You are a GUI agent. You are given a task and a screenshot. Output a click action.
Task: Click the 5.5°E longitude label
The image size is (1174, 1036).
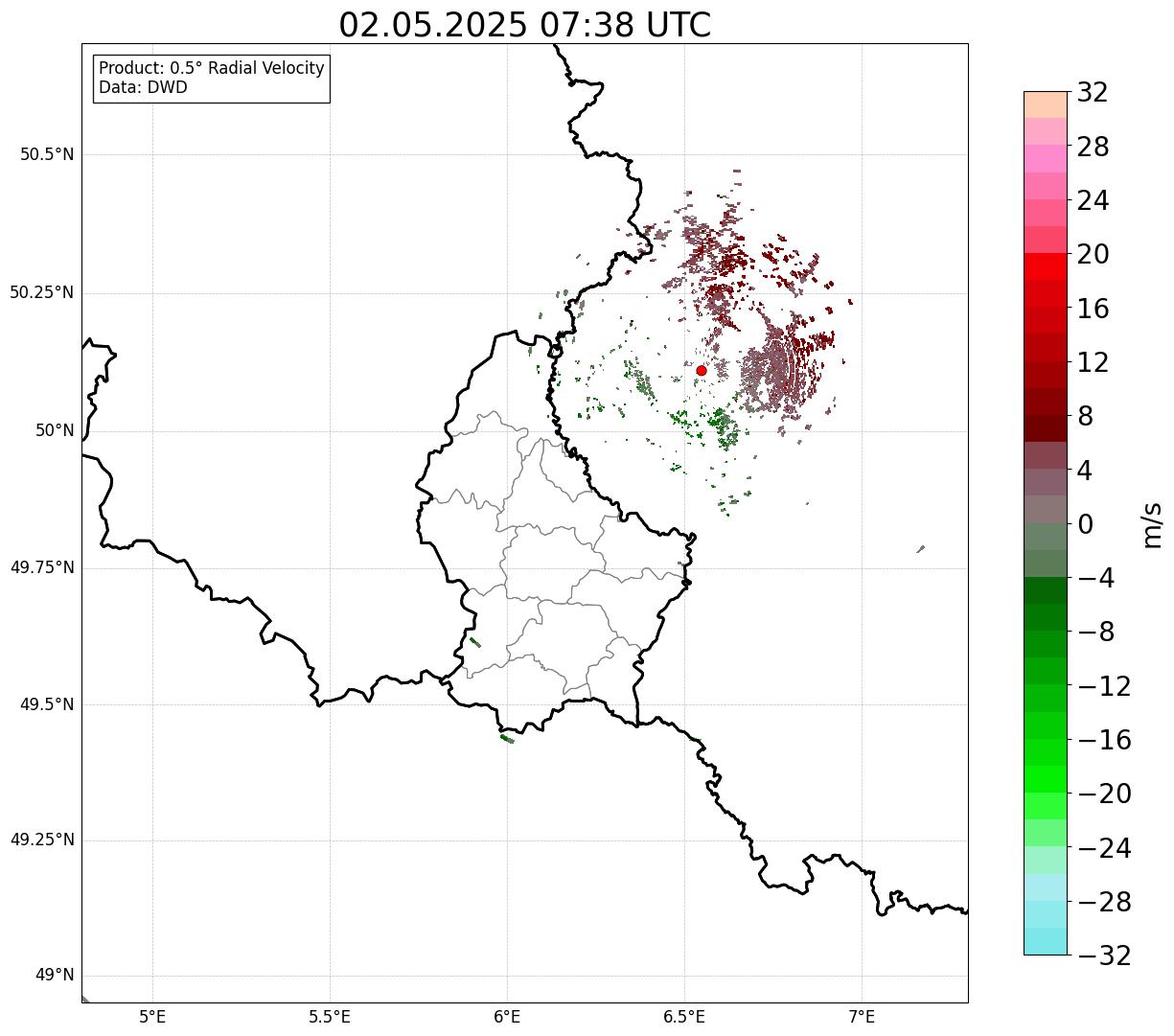330,1017
